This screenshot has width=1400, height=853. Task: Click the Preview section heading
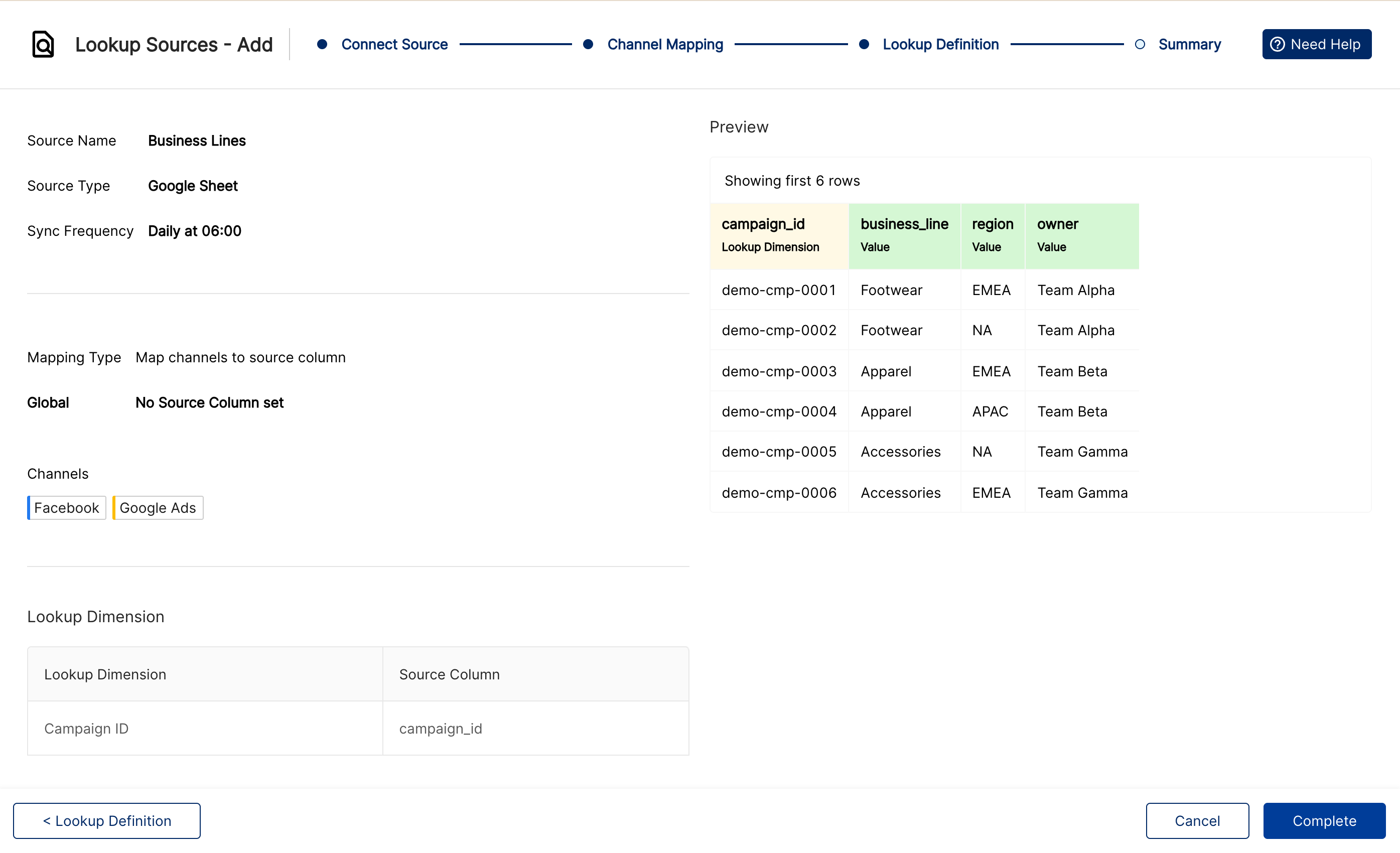pyautogui.click(x=739, y=127)
